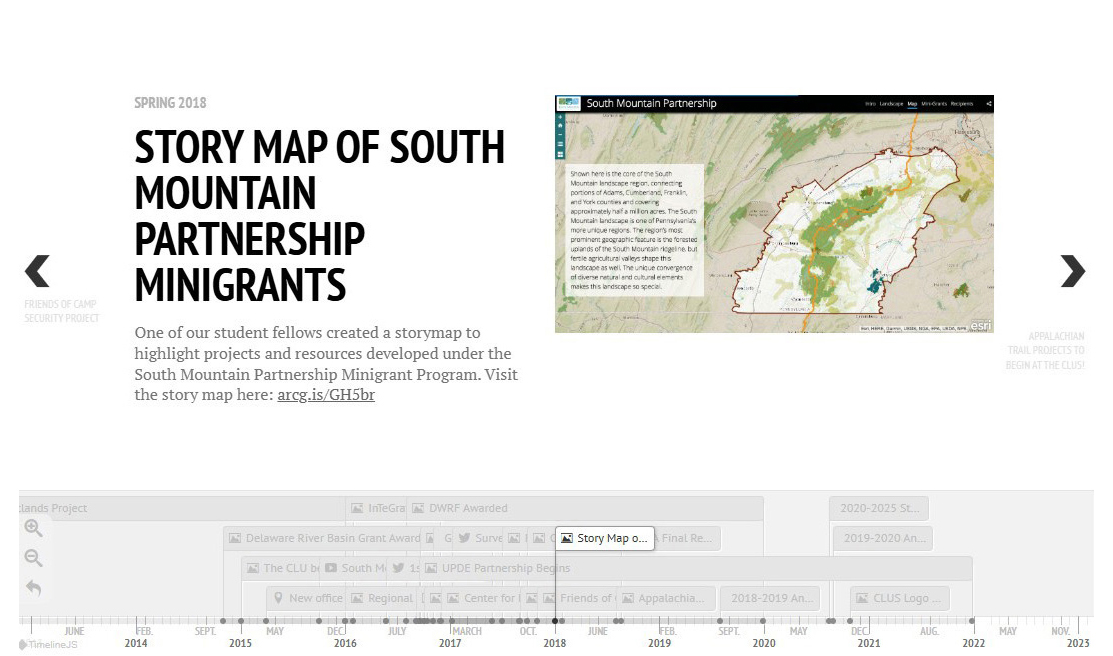Viewport: 1113px width, 656px height.
Task: Jump to the '2018-2019 An...' event
Action: tap(769, 598)
